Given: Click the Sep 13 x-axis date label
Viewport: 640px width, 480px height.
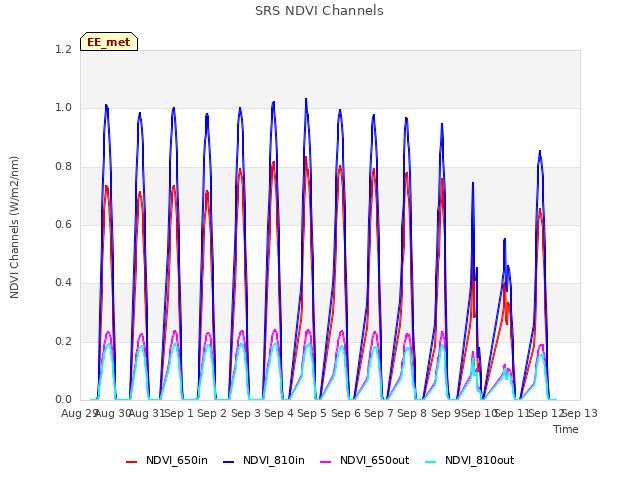Looking at the screenshot, I should click(x=580, y=413).
